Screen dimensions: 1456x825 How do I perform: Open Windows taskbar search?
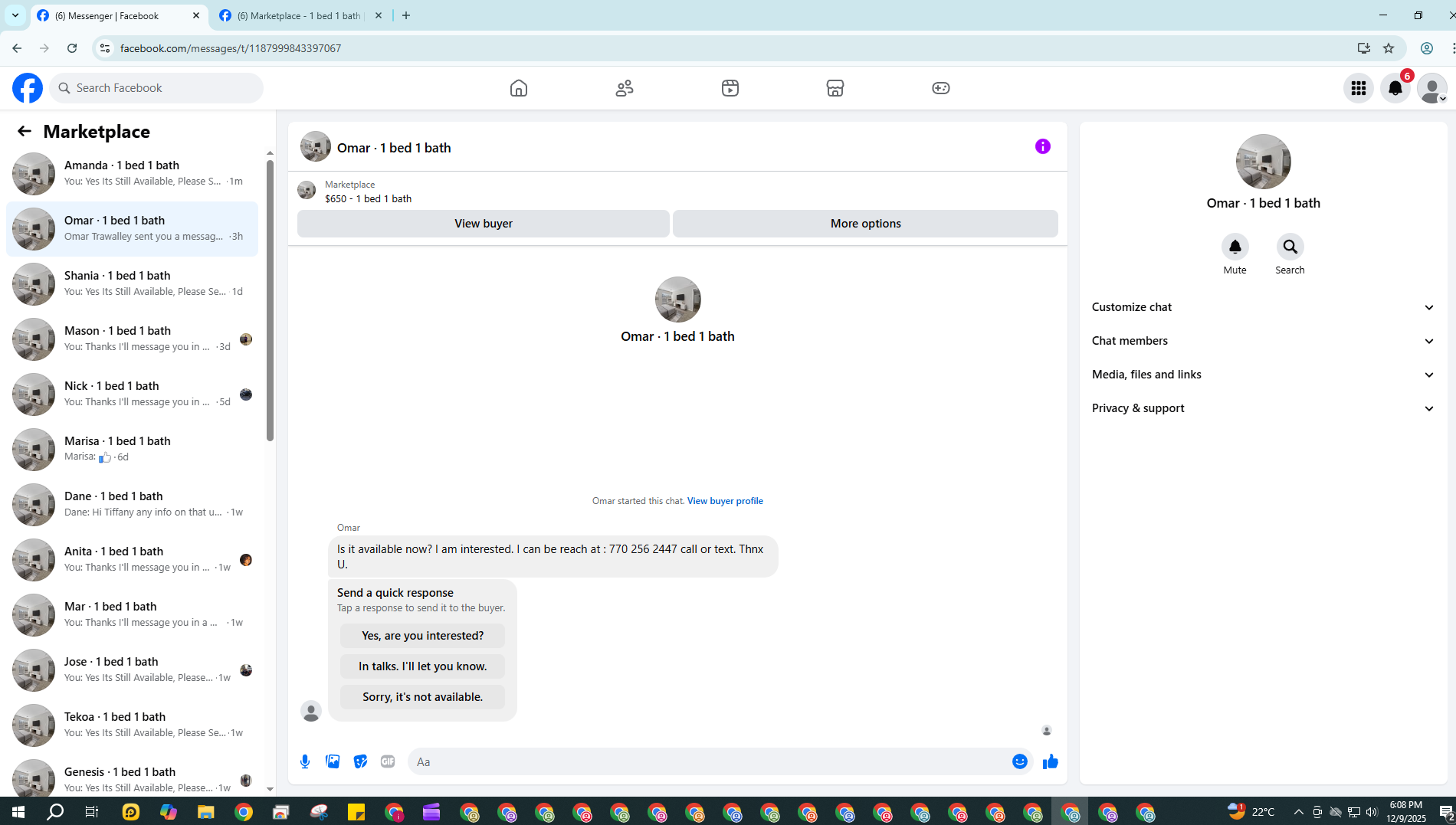tap(55, 811)
